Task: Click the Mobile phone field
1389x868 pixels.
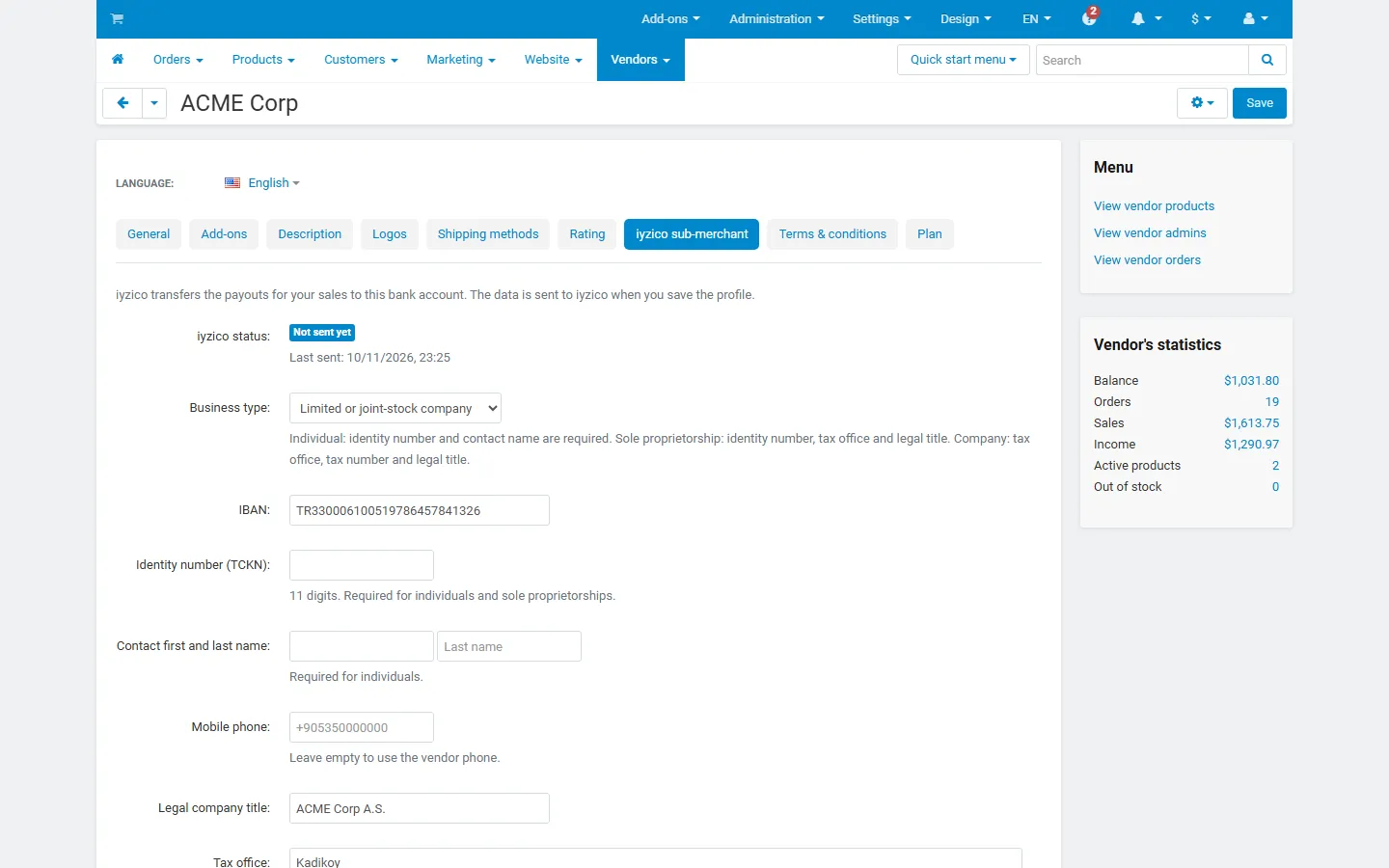Action: pyautogui.click(x=362, y=727)
